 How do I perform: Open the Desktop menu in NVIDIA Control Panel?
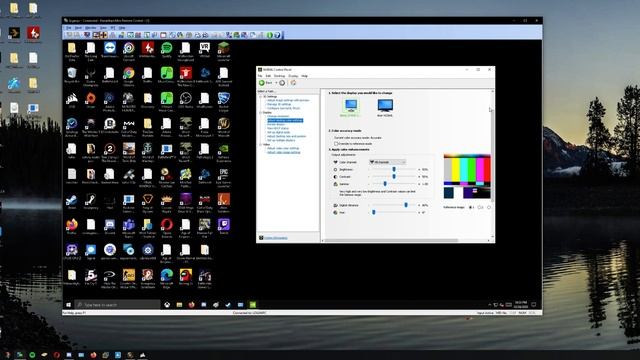pos(280,76)
